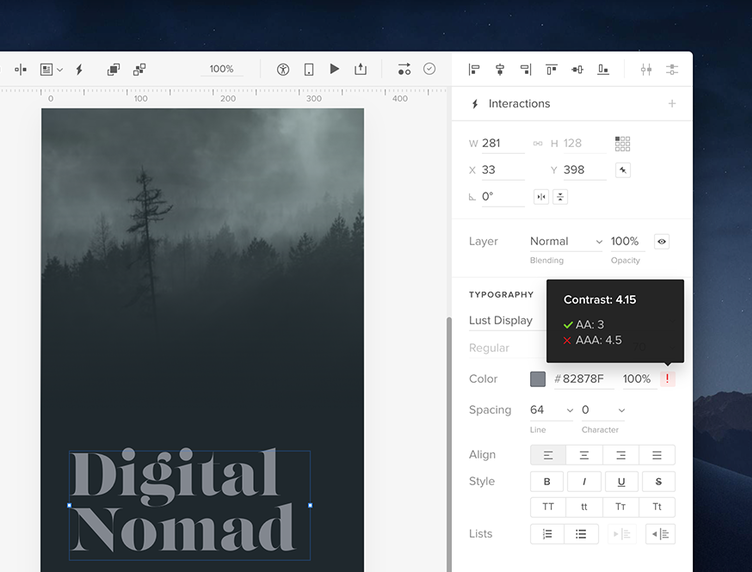
Task: Align selection to top edge
Action: 552,70
